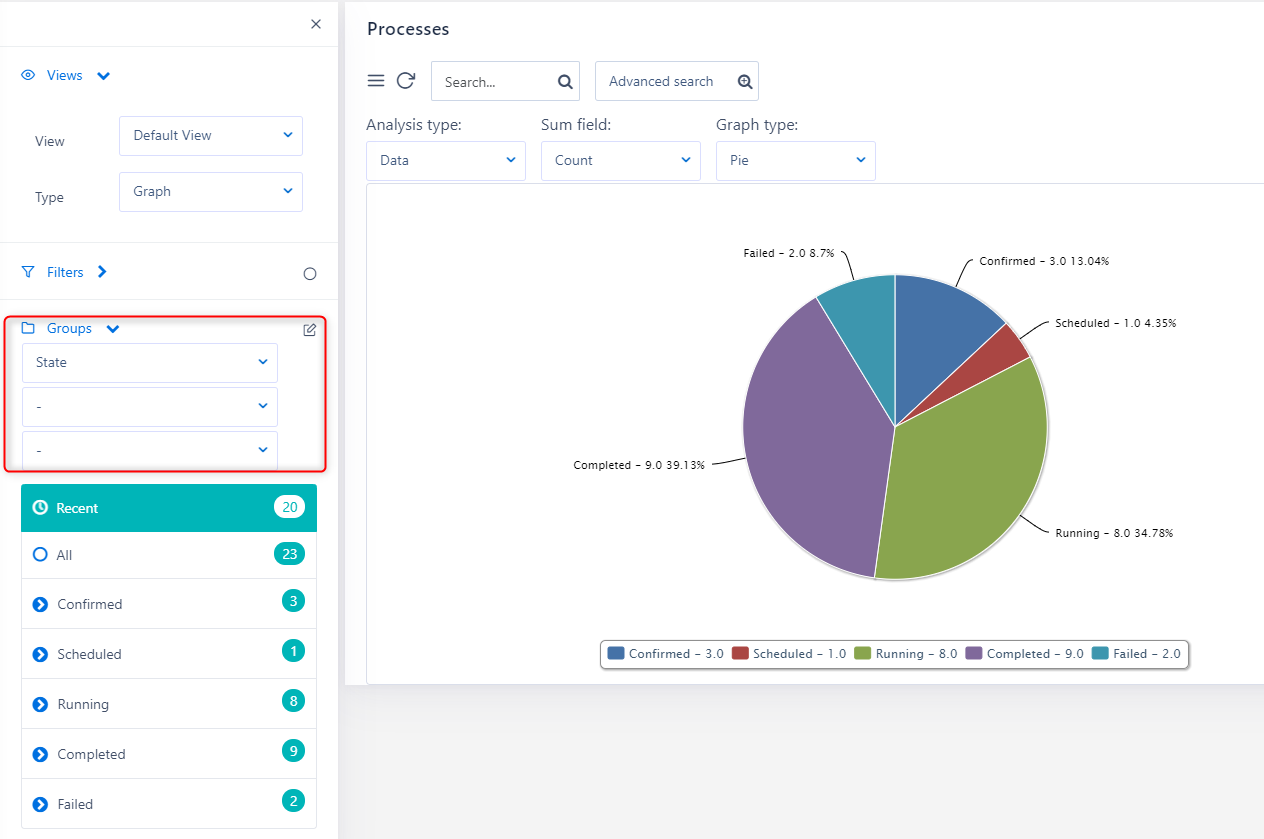Open the State grouping dropdown

(150, 362)
